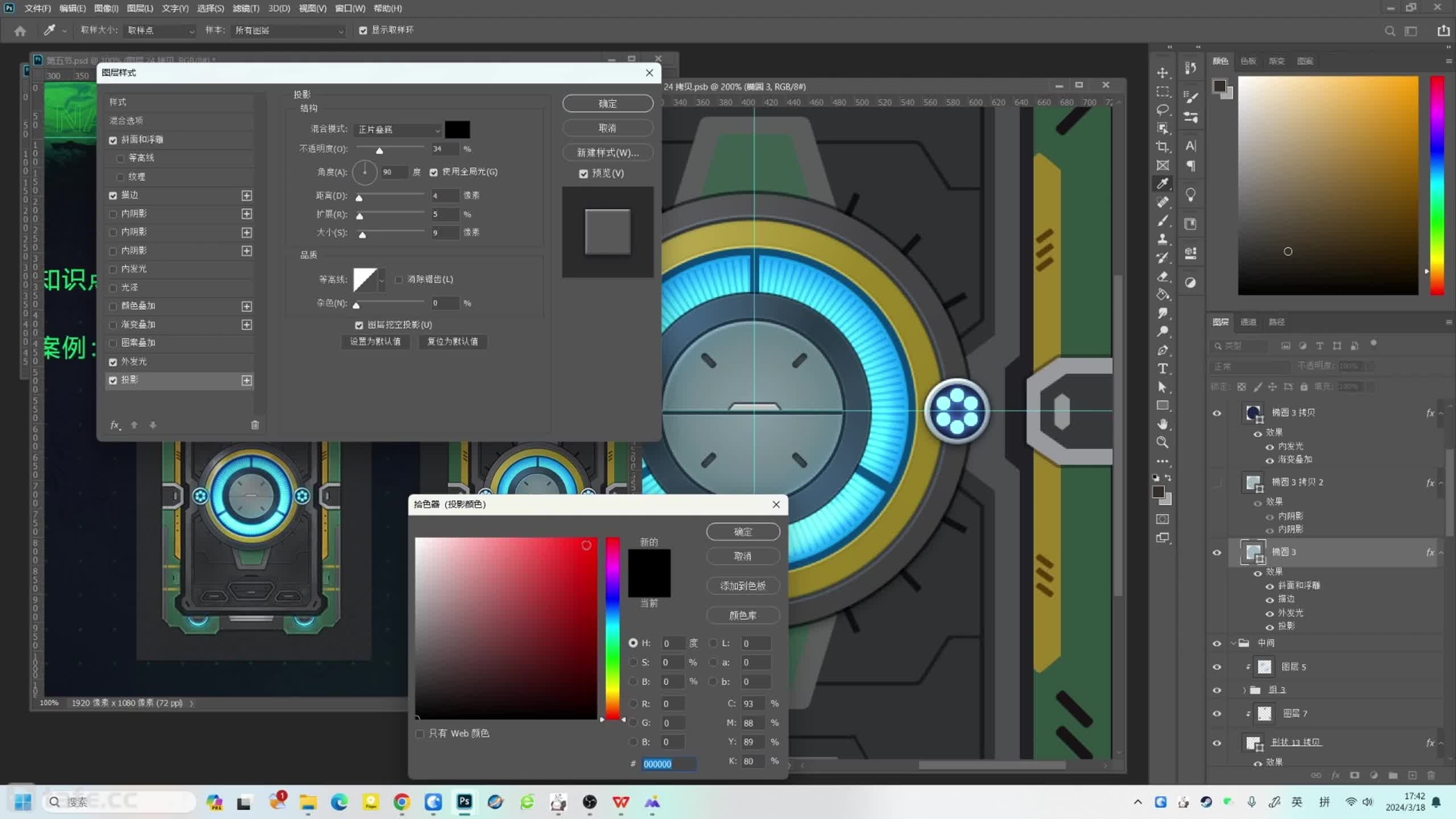1456x819 pixels.
Task: Open the 样本 sample dropdown
Action: (289, 31)
